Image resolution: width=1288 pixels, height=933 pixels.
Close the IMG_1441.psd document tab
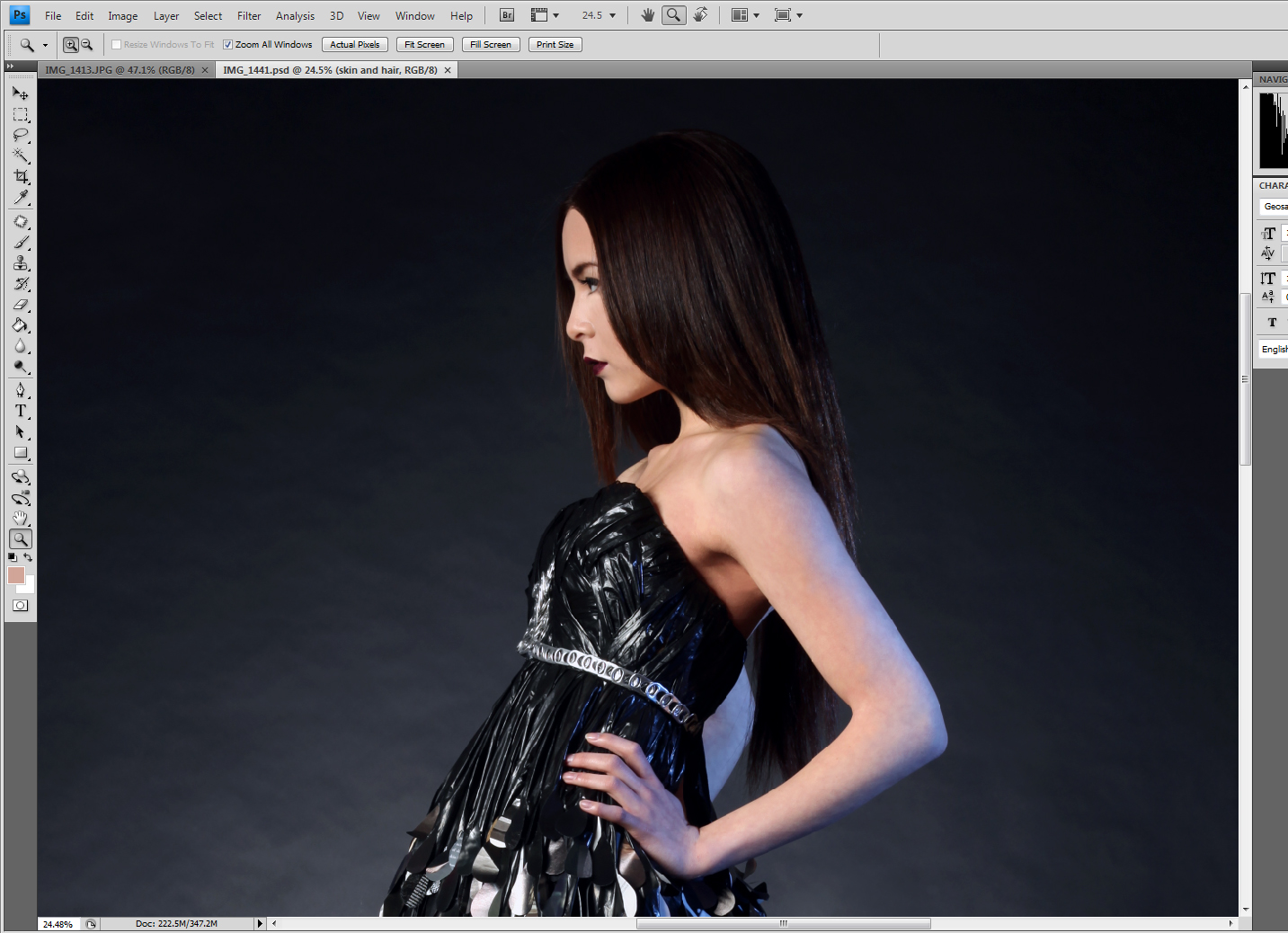448,70
